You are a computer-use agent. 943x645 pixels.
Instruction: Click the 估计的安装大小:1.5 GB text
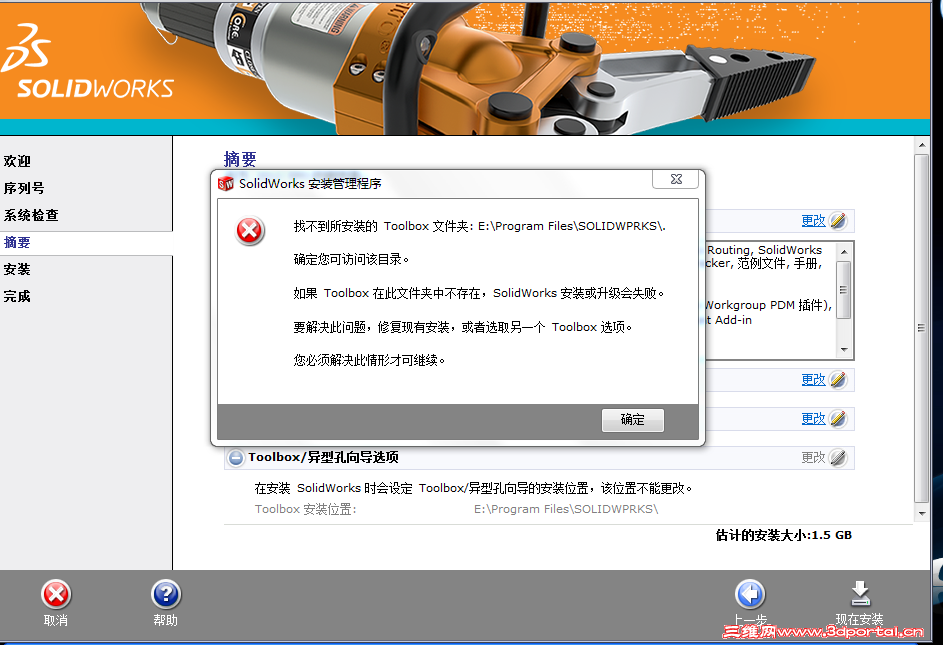(784, 535)
